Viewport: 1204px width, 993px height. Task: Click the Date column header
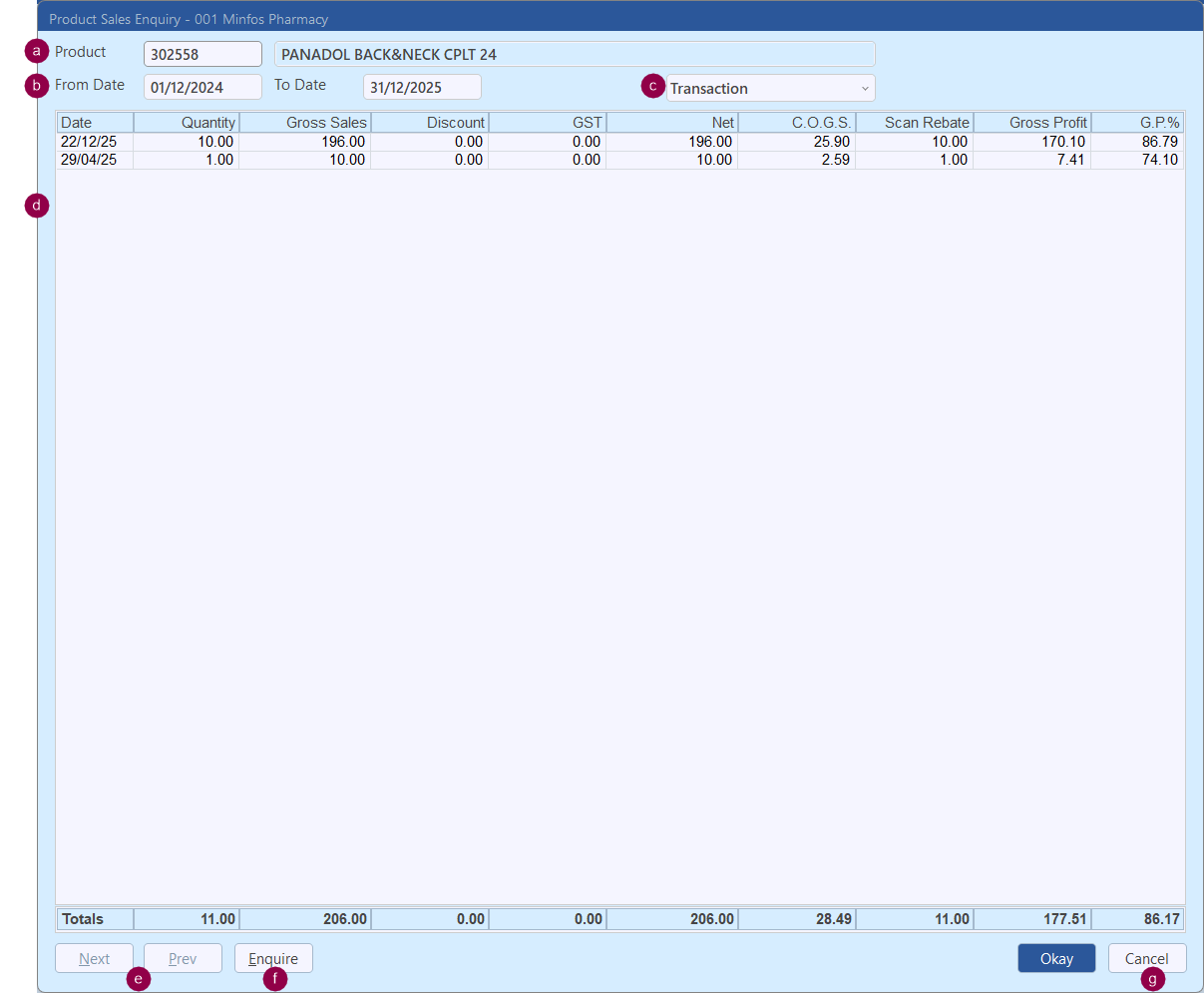tap(94, 123)
